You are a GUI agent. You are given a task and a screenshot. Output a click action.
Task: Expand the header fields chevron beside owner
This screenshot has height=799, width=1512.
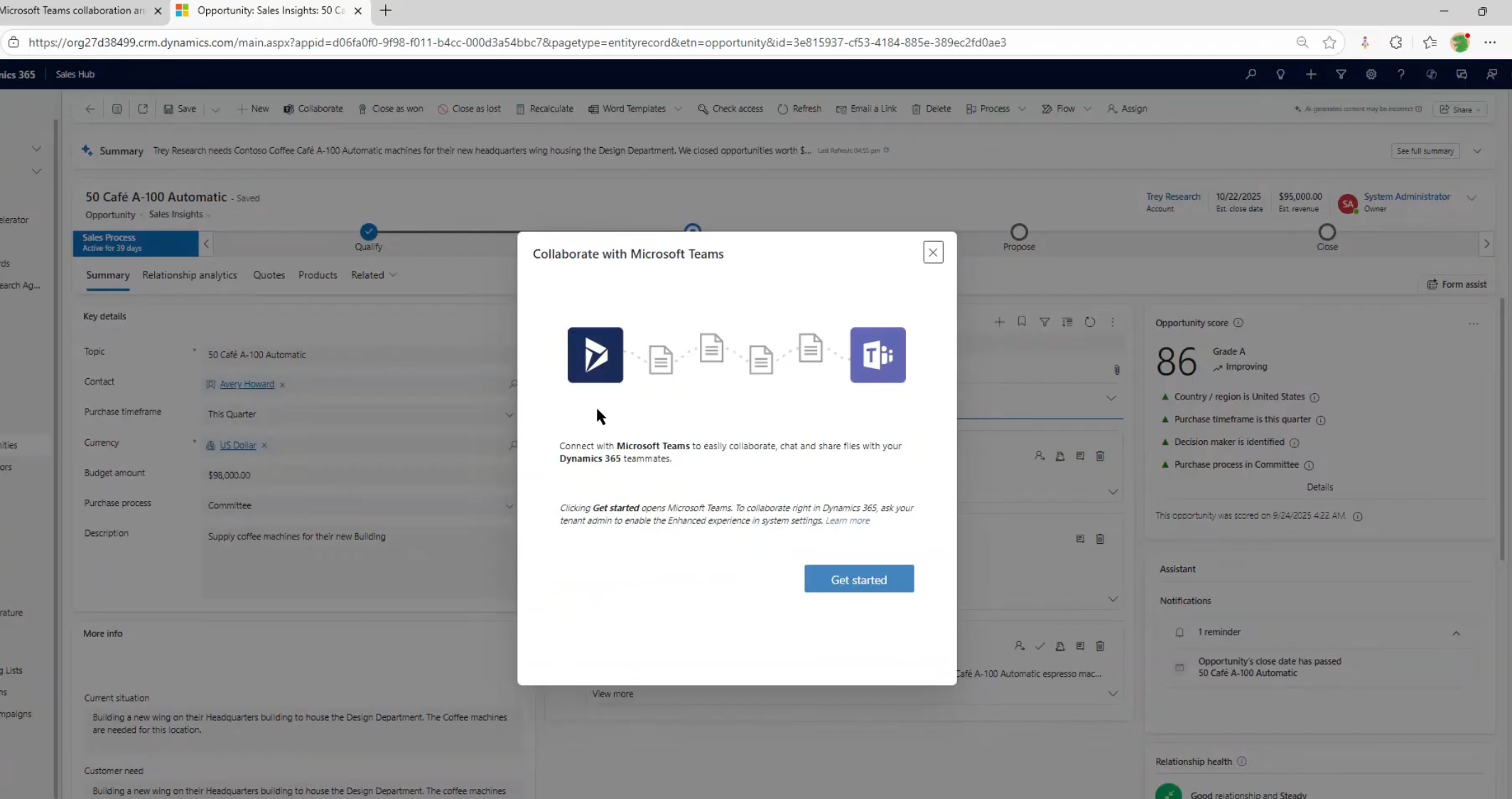[1471, 198]
